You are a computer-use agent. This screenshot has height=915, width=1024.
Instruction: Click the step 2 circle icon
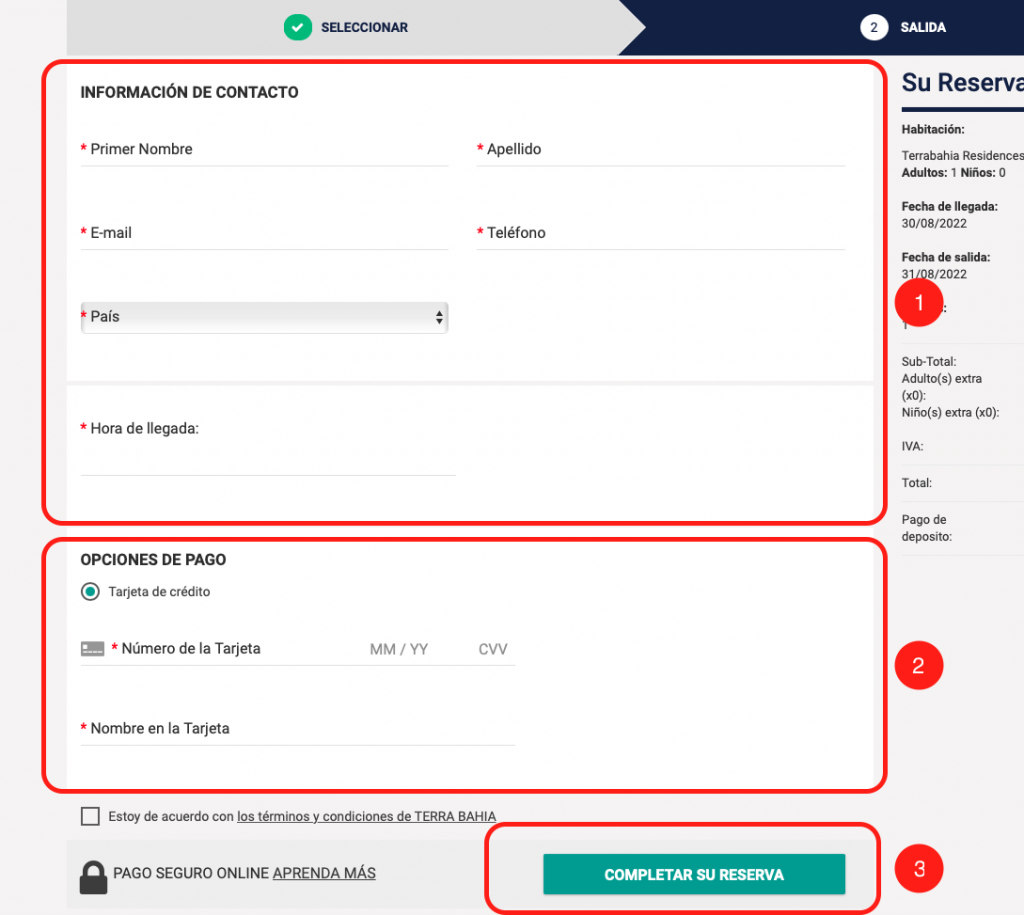click(874, 27)
